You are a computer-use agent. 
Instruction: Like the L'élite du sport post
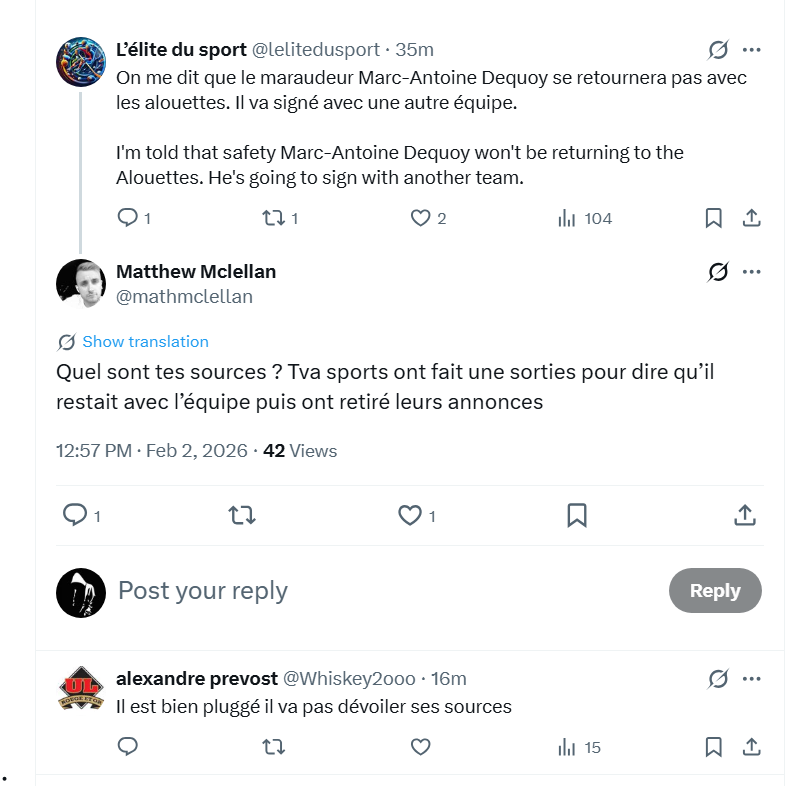421,218
